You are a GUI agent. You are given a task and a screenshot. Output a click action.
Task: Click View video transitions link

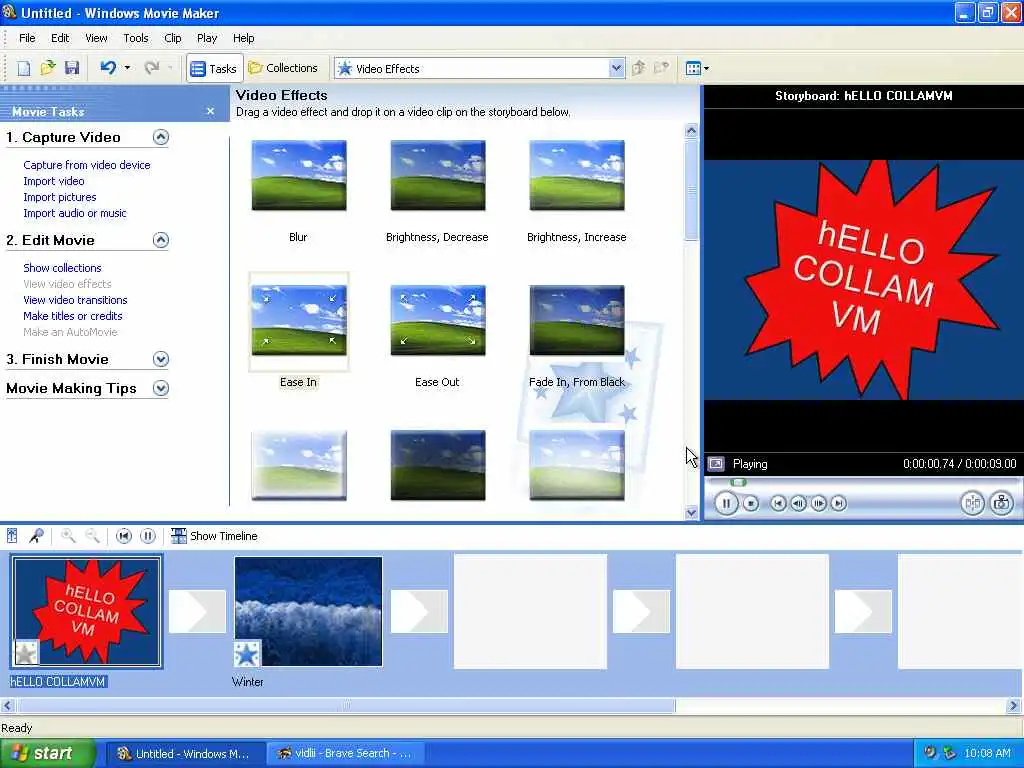click(x=75, y=300)
